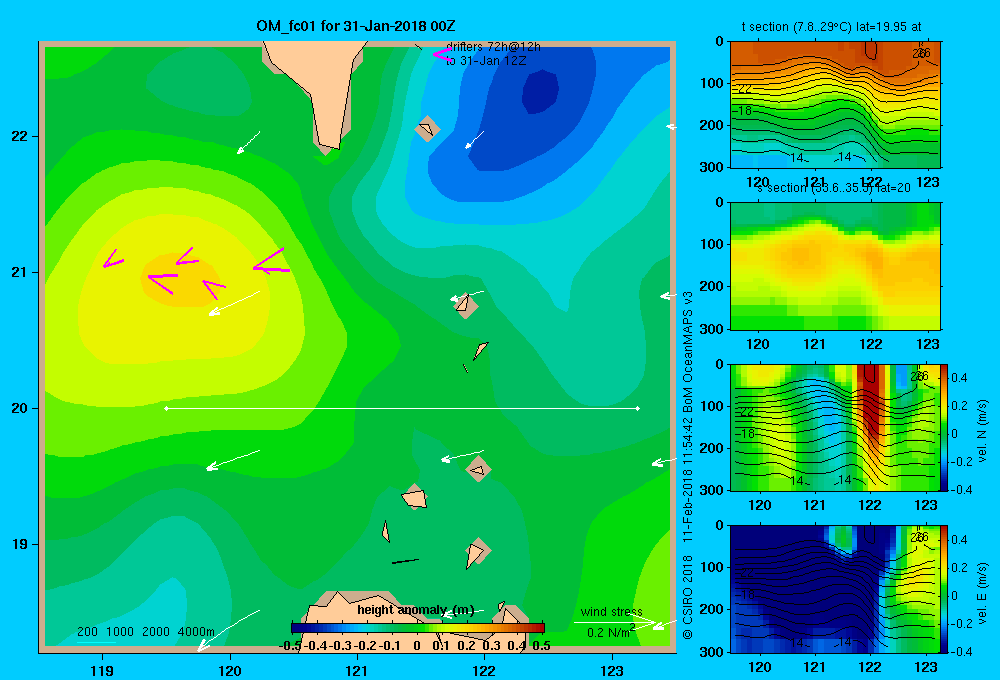
Task: Open the temperature section panel
Action: click(835, 105)
